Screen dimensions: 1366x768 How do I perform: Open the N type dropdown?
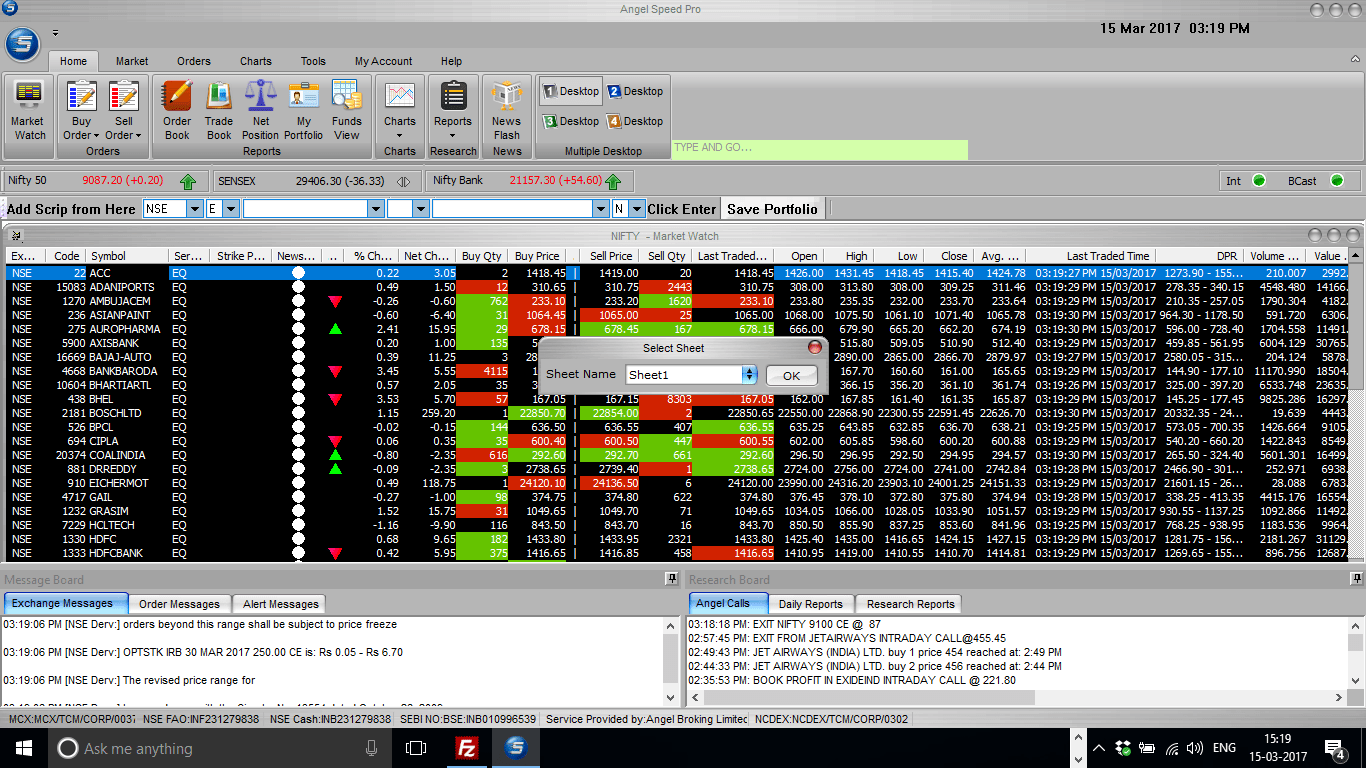[x=636, y=209]
